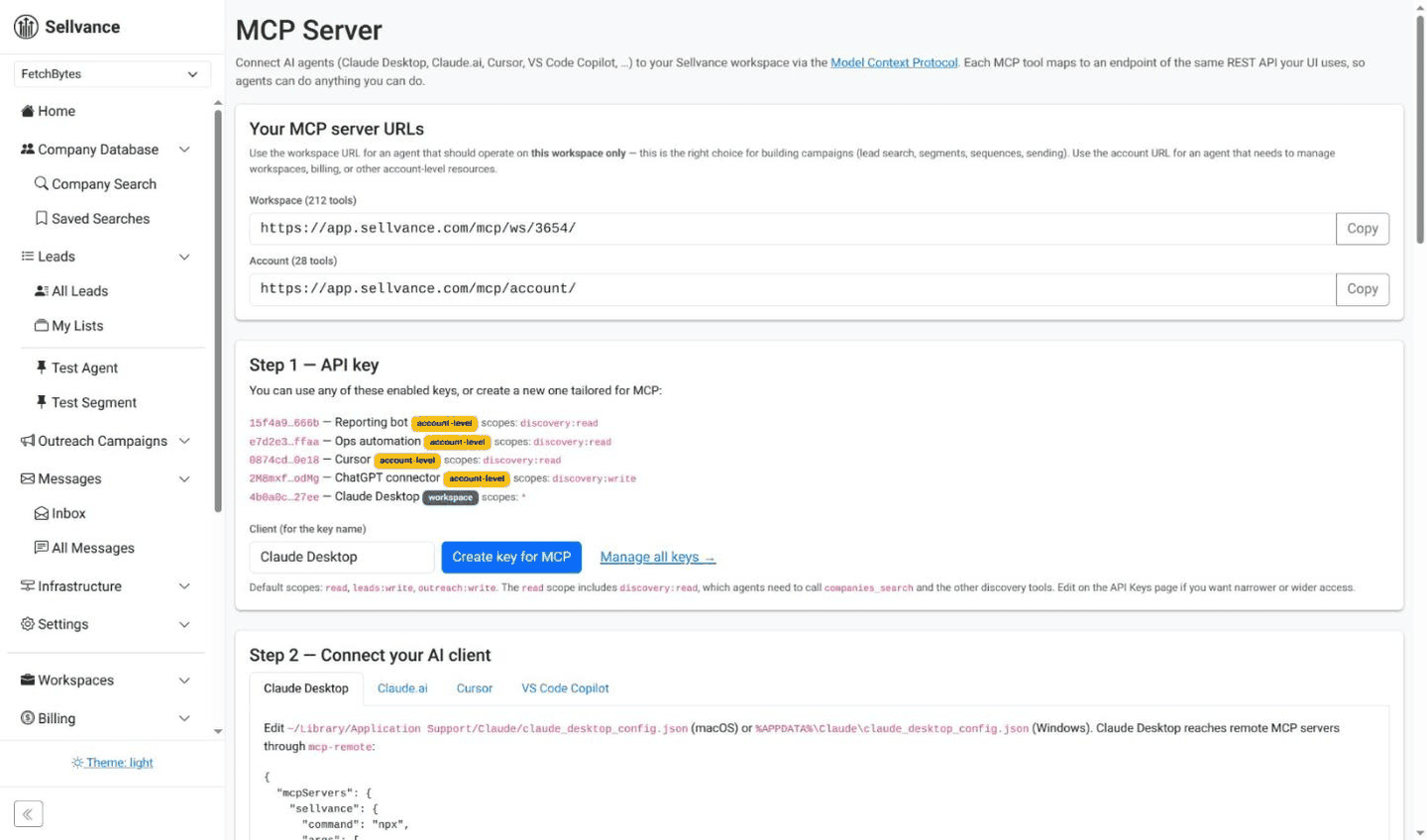Click the main page vertical scrollbar
Image resolution: width=1427 pixels, height=840 pixels.
coord(1419,129)
